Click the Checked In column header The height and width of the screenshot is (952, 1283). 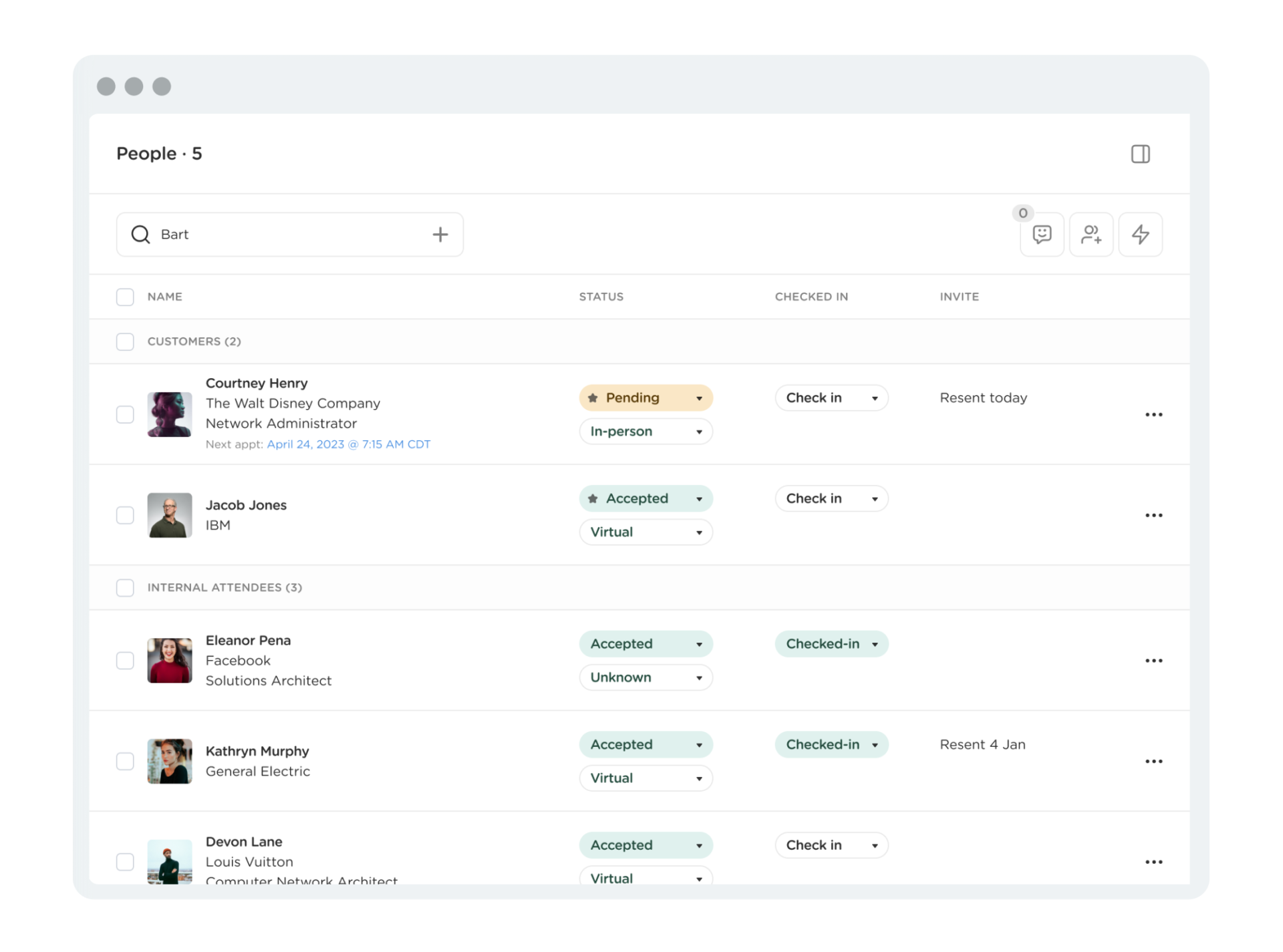pyautogui.click(x=811, y=297)
